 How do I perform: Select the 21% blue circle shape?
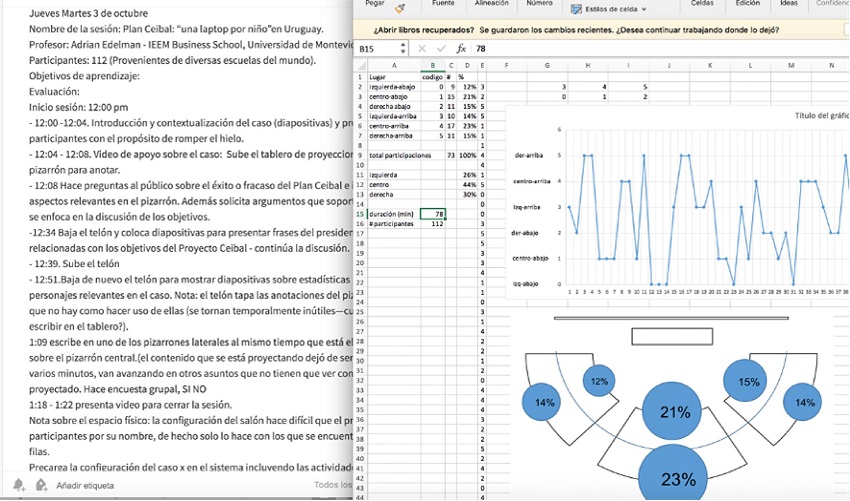pyautogui.click(x=674, y=412)
